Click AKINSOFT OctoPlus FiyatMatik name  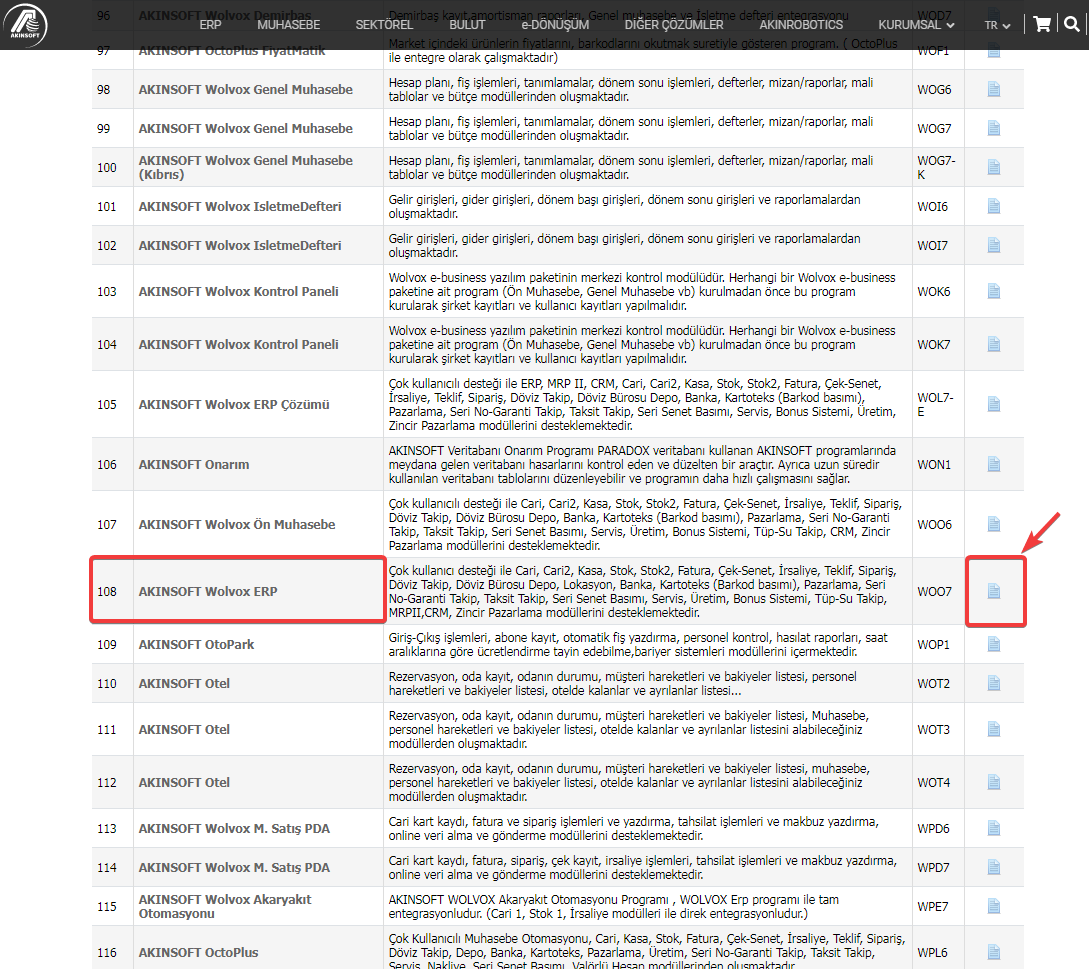pyautogui.click(x=231, y=51)
